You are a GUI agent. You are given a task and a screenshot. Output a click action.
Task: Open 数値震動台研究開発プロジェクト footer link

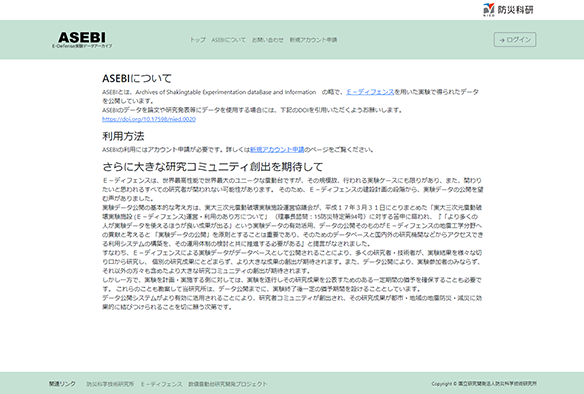click(228, 384)
